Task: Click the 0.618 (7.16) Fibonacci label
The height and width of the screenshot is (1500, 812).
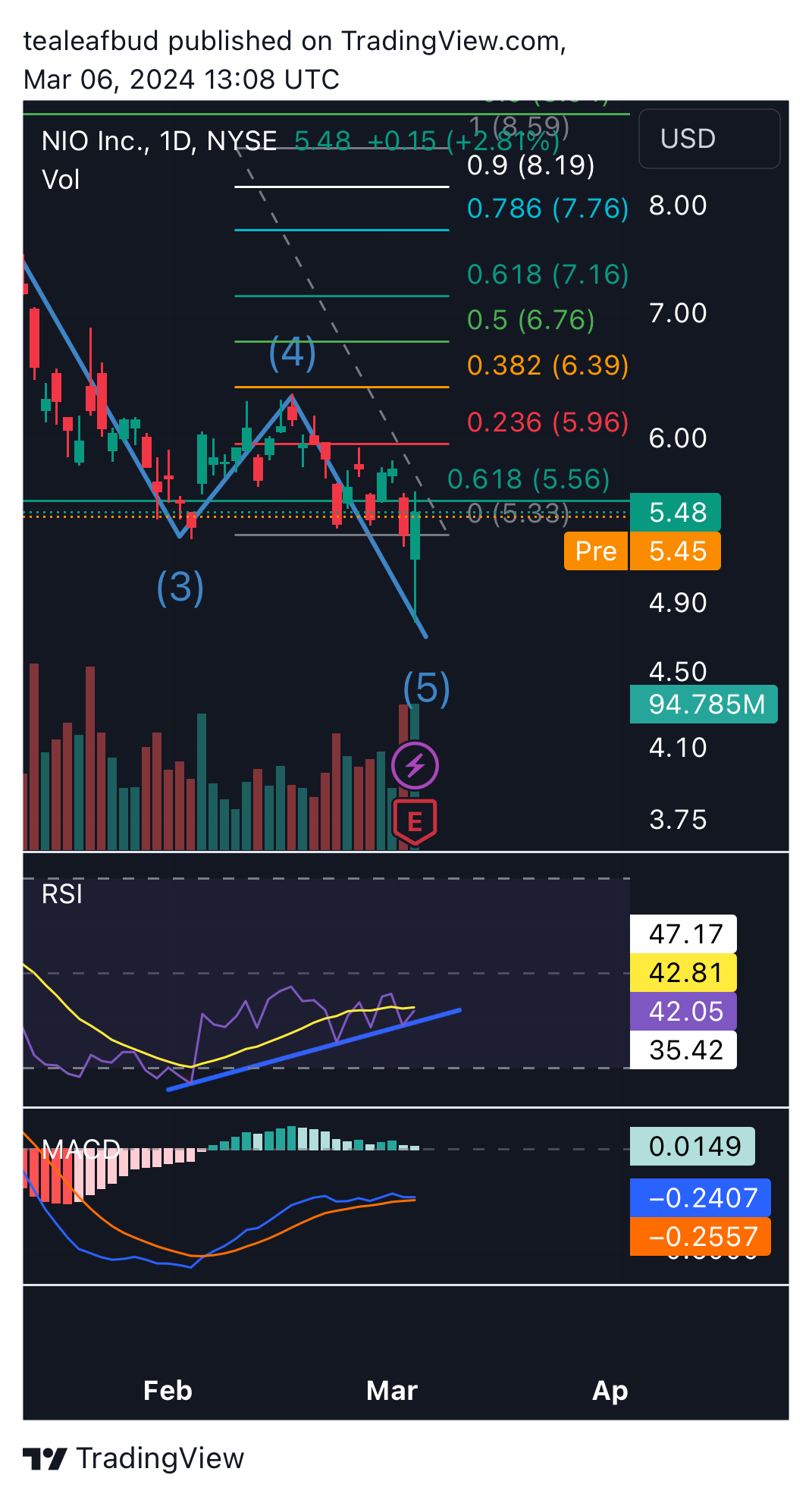Action: coord(547,275)
